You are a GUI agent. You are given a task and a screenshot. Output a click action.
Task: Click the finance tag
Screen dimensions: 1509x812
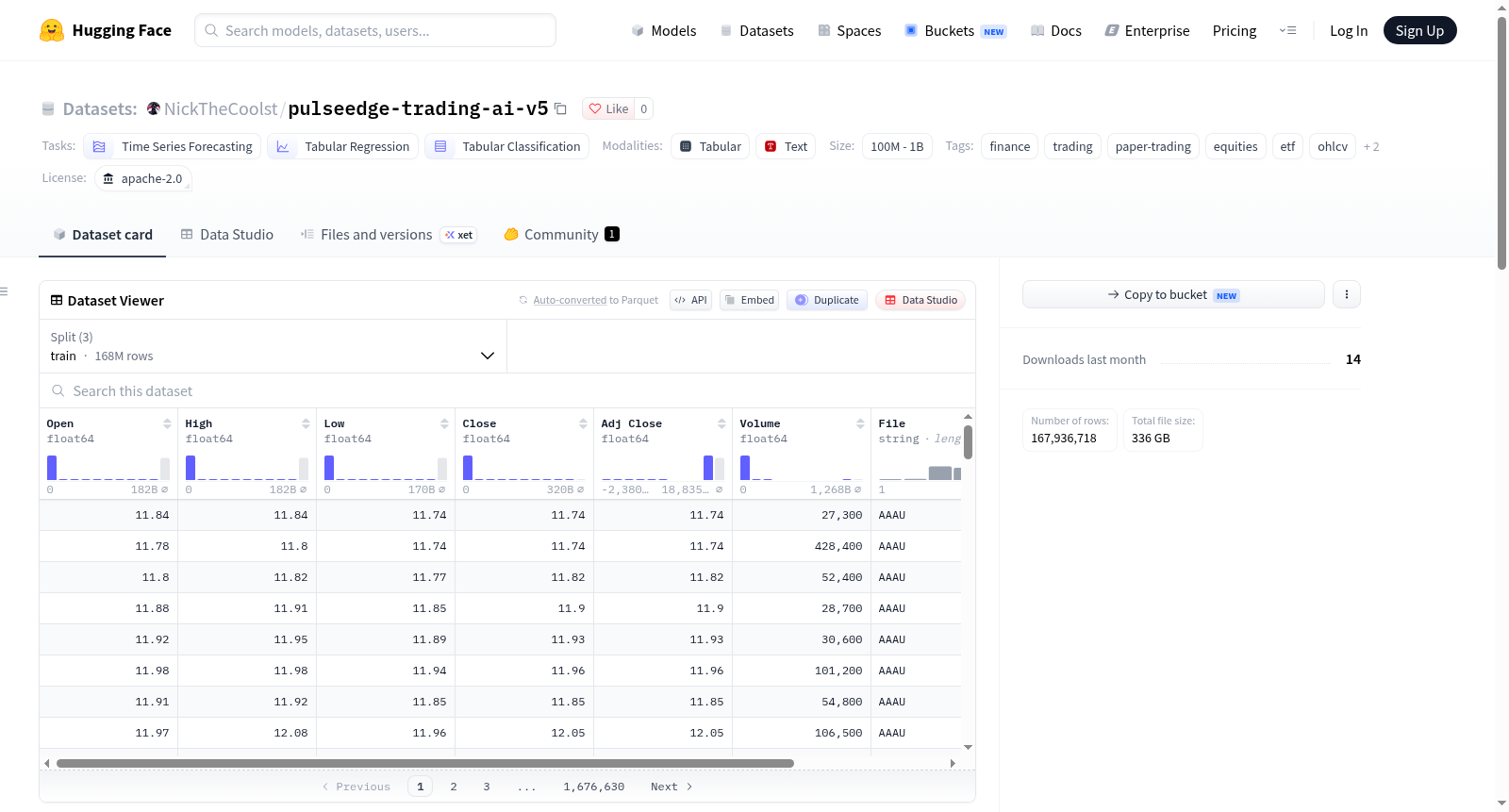coord(1009,146)
